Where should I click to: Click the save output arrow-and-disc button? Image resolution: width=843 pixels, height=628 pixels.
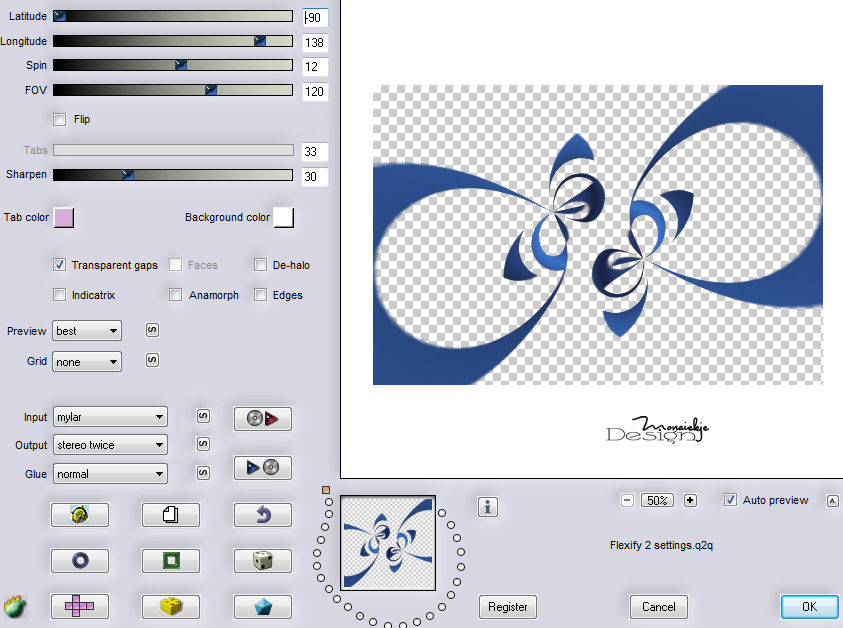pyautogui.click(x=262, y=467)
